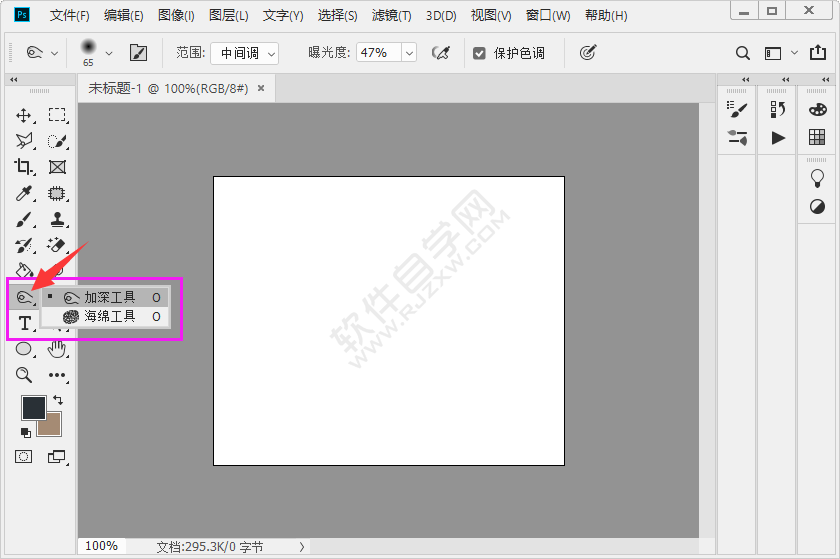This screenshot has width=840, height=559.
Task: Open the Learn panel lightbulb icon
Action: tap(818, 178)
